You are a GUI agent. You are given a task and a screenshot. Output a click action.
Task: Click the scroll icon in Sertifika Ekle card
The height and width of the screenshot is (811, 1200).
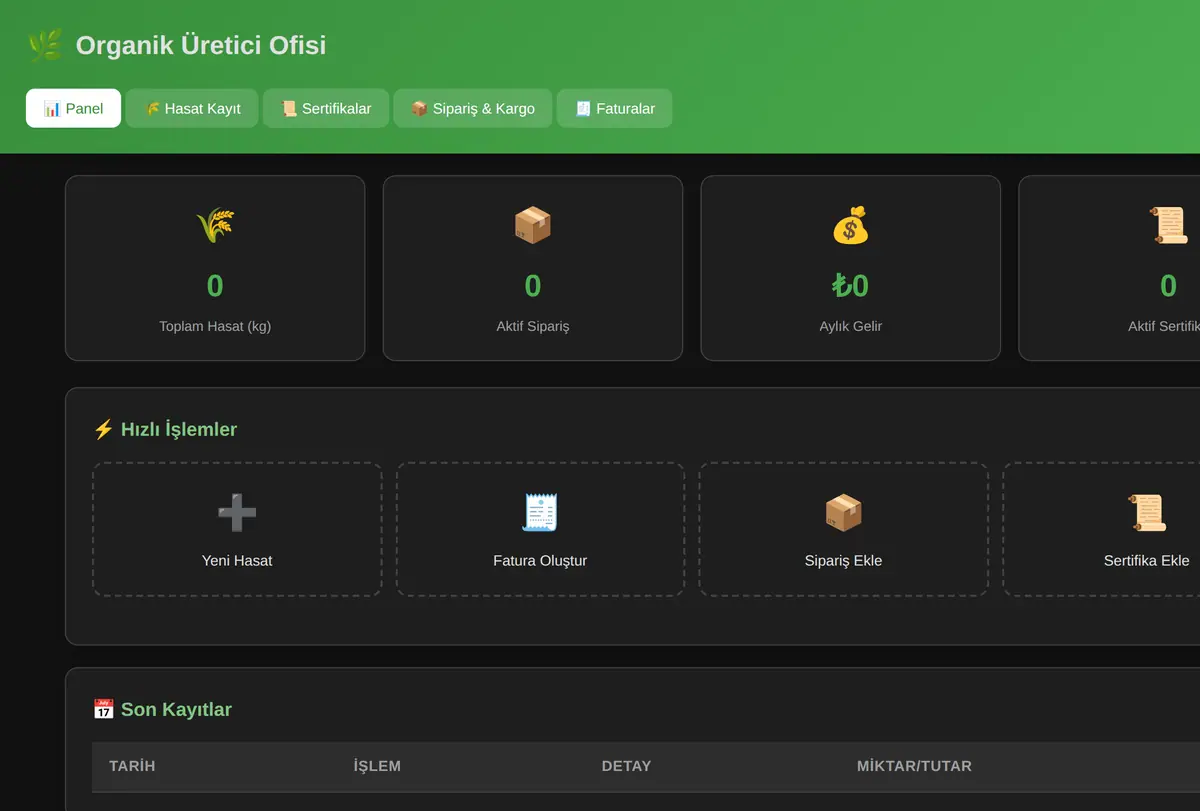(1146, 513)
